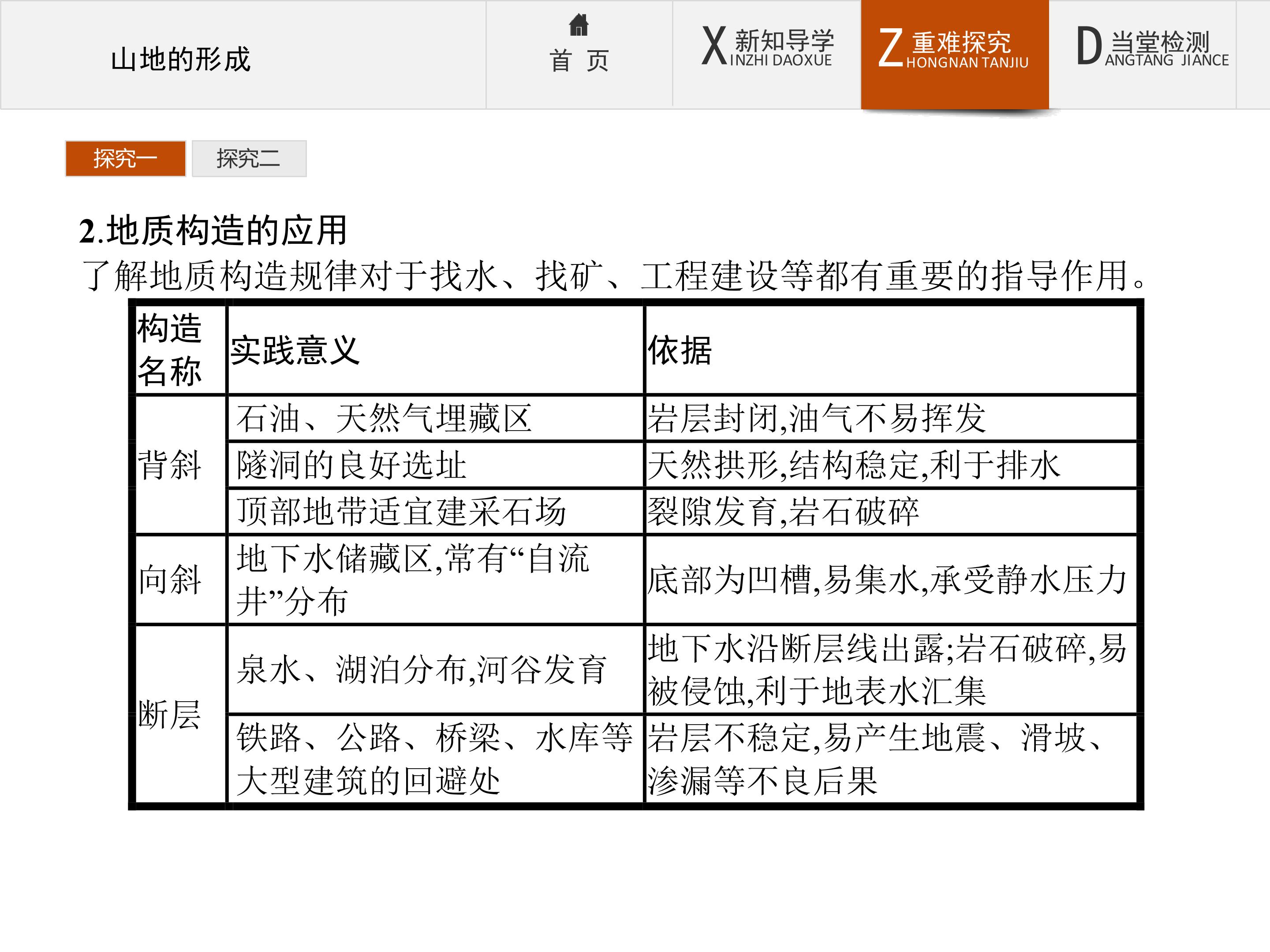Open the 当堂检测 section

1143,54
